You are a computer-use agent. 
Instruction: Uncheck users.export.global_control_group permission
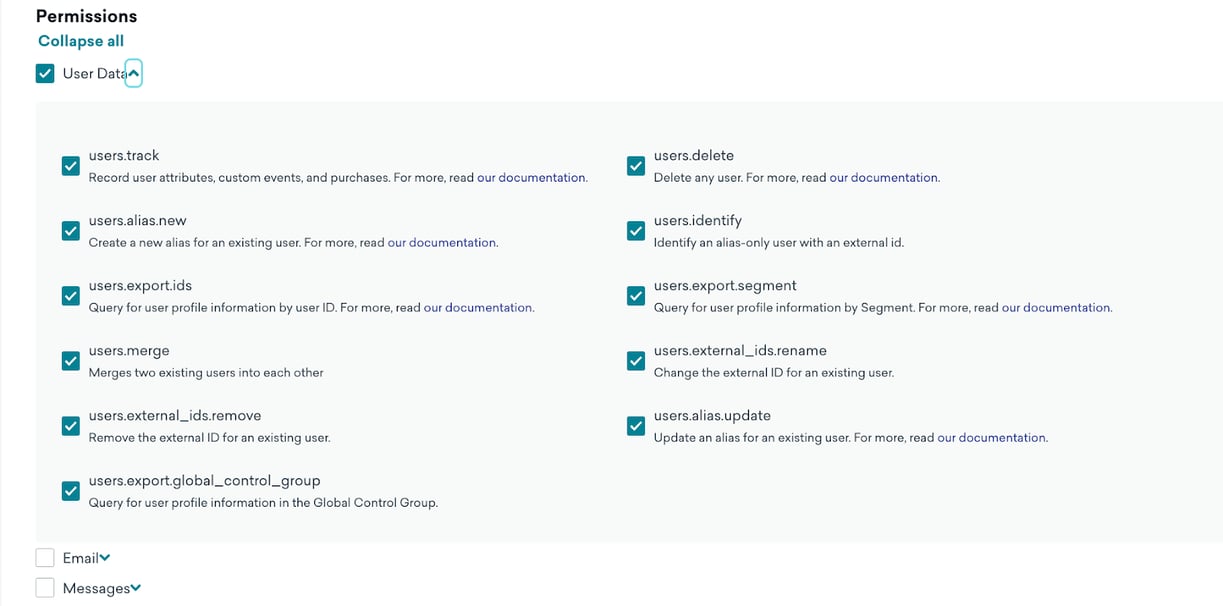(71, 491)
